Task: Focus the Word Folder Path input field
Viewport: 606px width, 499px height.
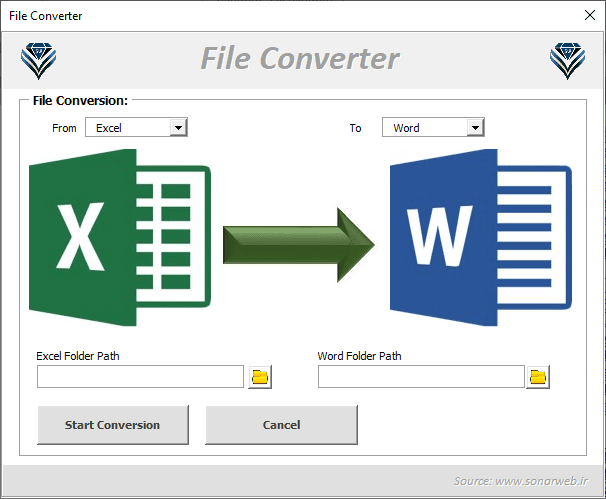Action: click(x=421, y=376)
